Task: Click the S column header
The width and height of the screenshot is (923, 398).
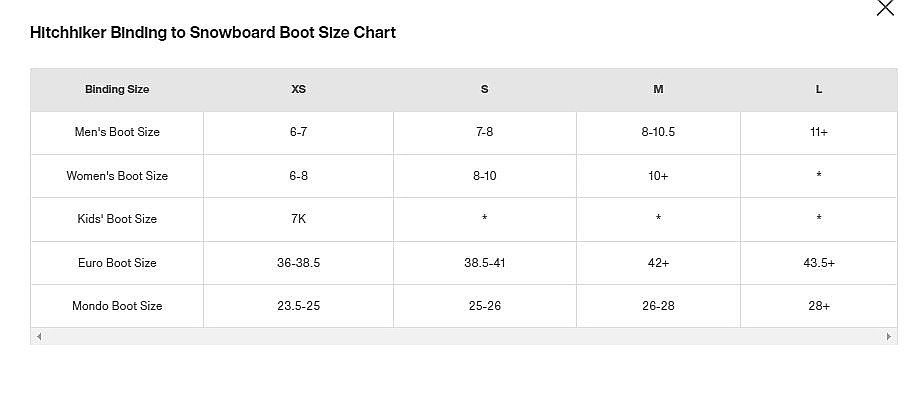Action: click(484, 89)
